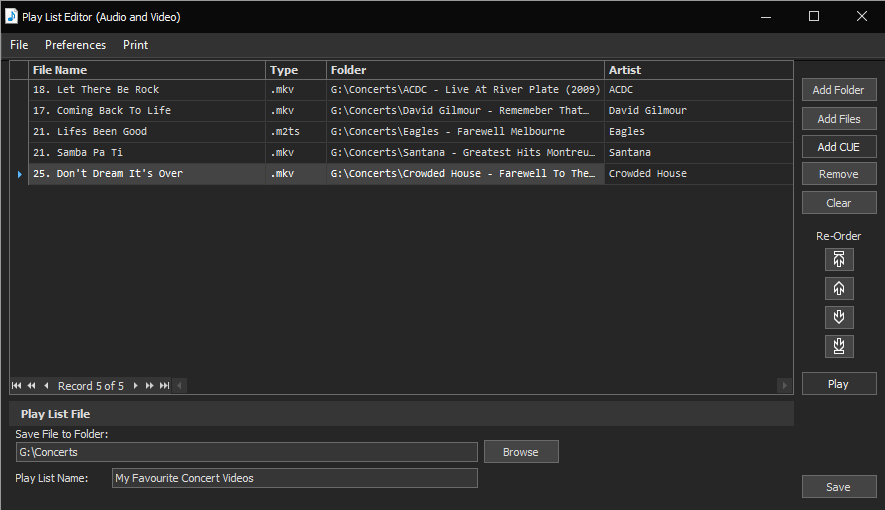Viewport: 885px width, 510px height.
Task: Move selected track to bottom of list
Action: [839, 346]
